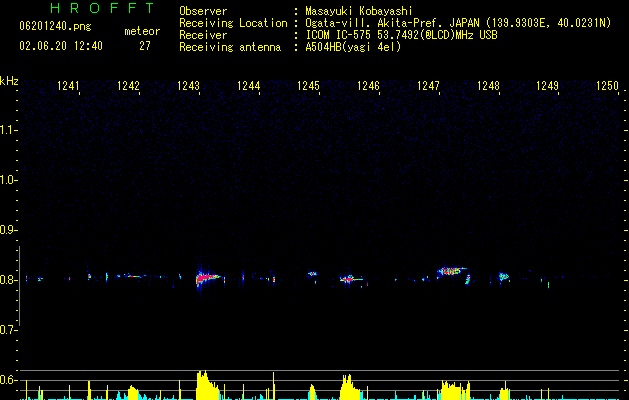Screen dimensions: 629x400
Task: Click the 1249 time axis marker
Action: tap(548, 86)
